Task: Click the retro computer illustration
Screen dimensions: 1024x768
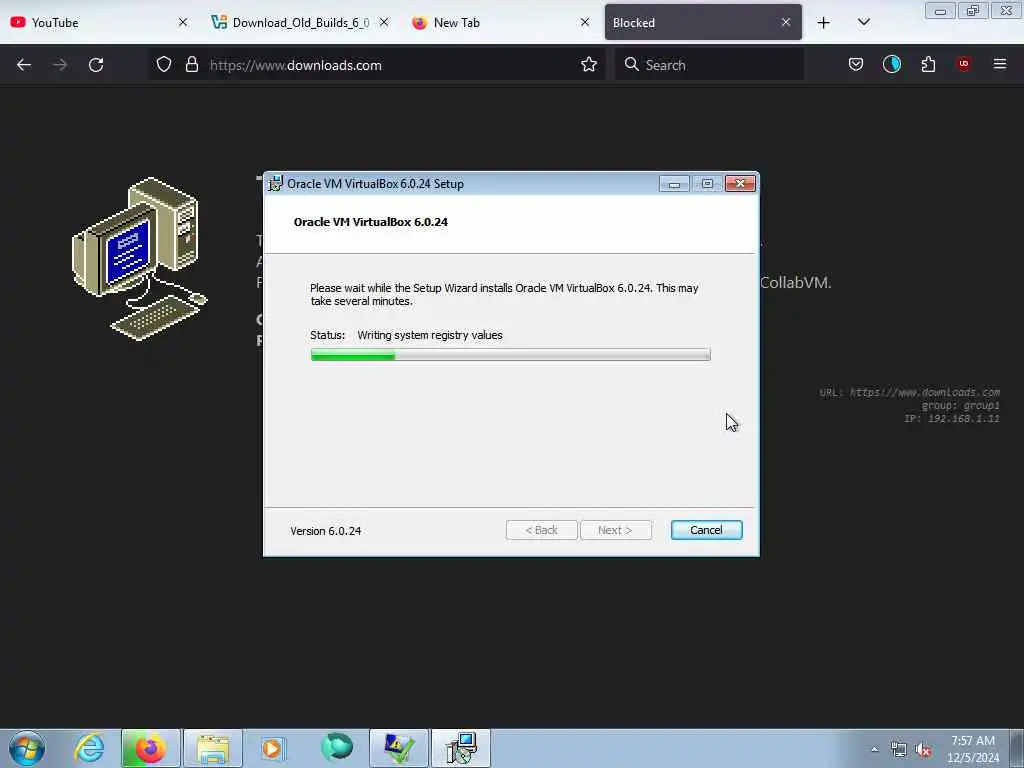Action: [139, 259]
